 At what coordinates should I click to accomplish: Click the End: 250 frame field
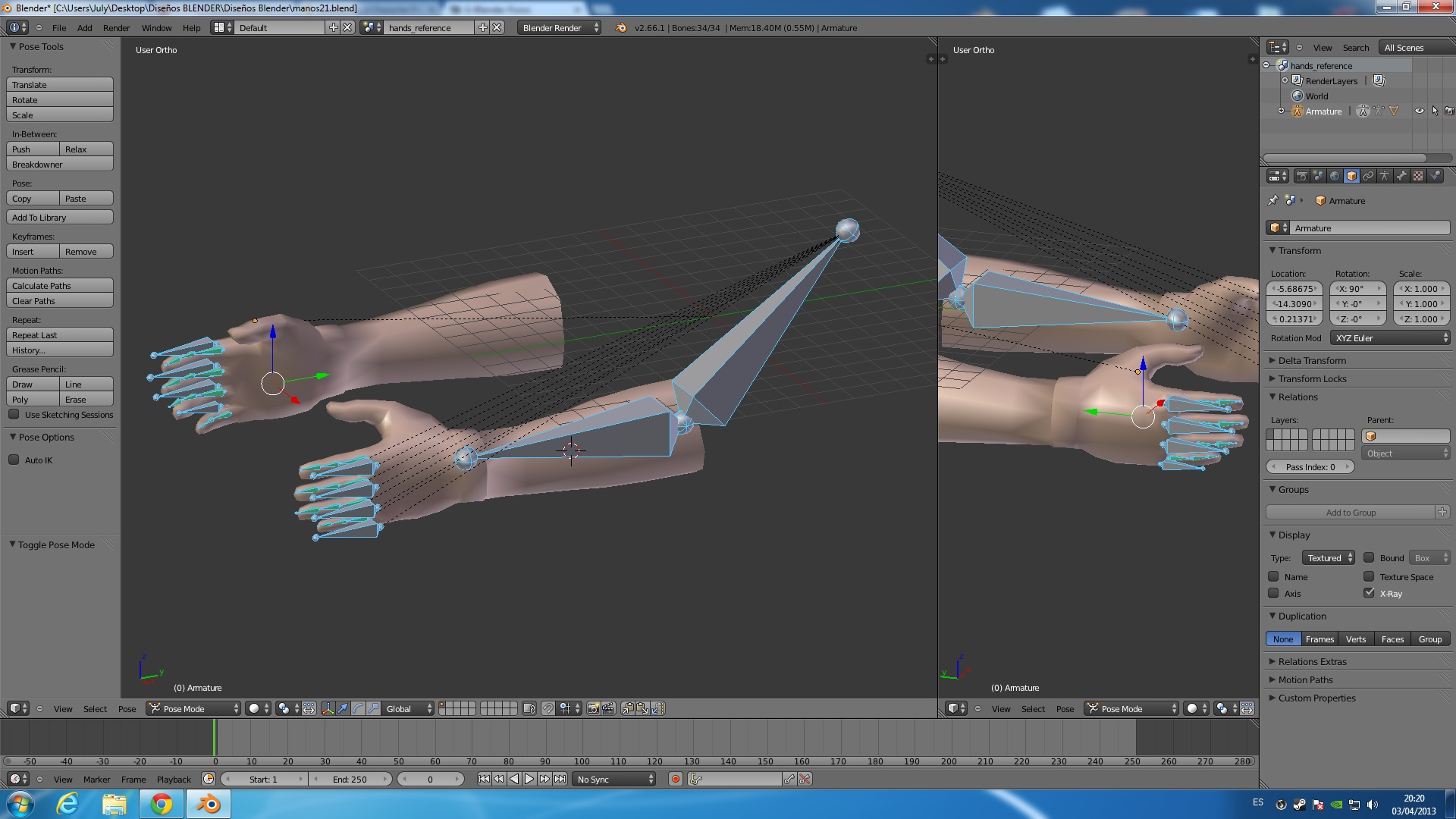click(x=350, y=779)
